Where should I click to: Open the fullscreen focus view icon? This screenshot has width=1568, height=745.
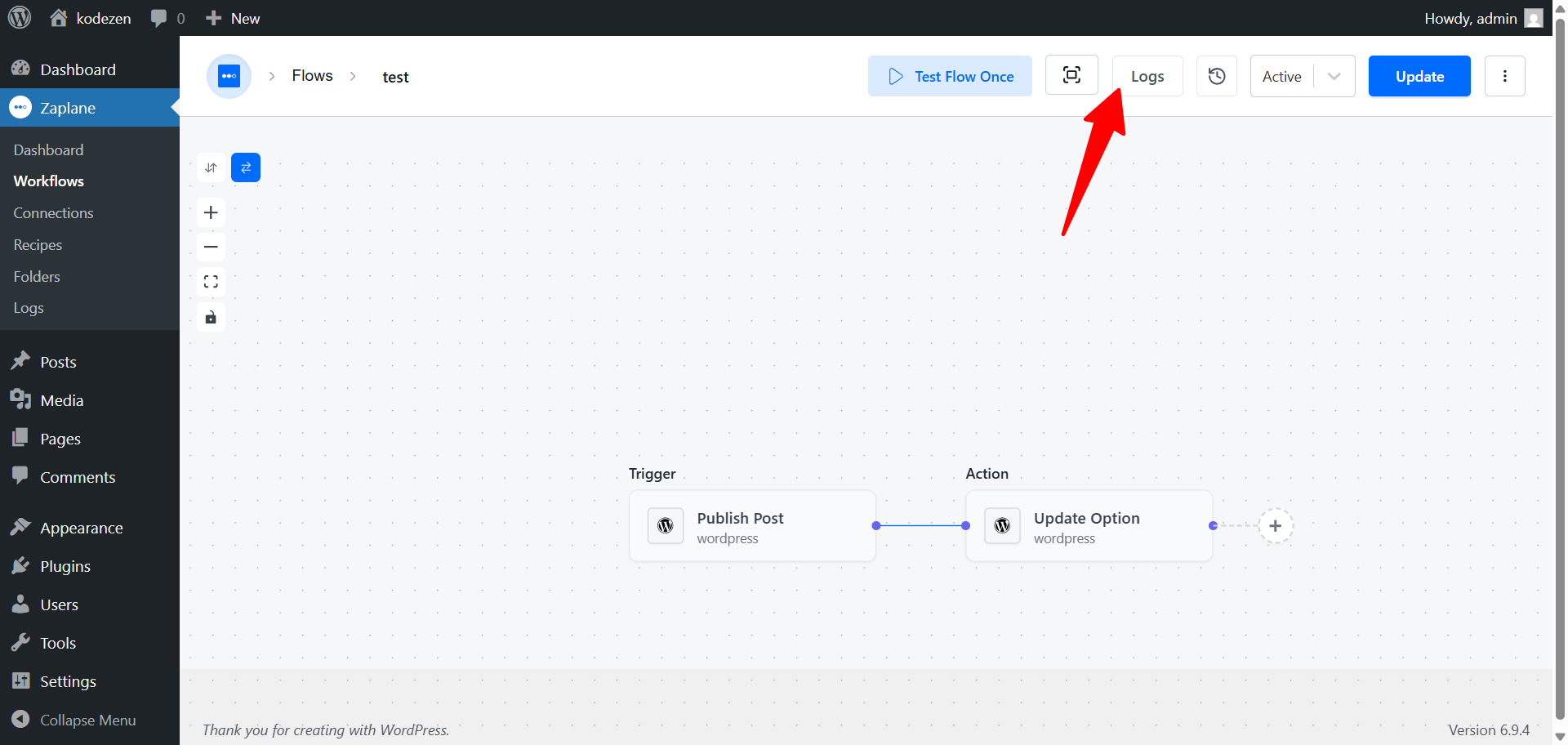[1071, 75]
